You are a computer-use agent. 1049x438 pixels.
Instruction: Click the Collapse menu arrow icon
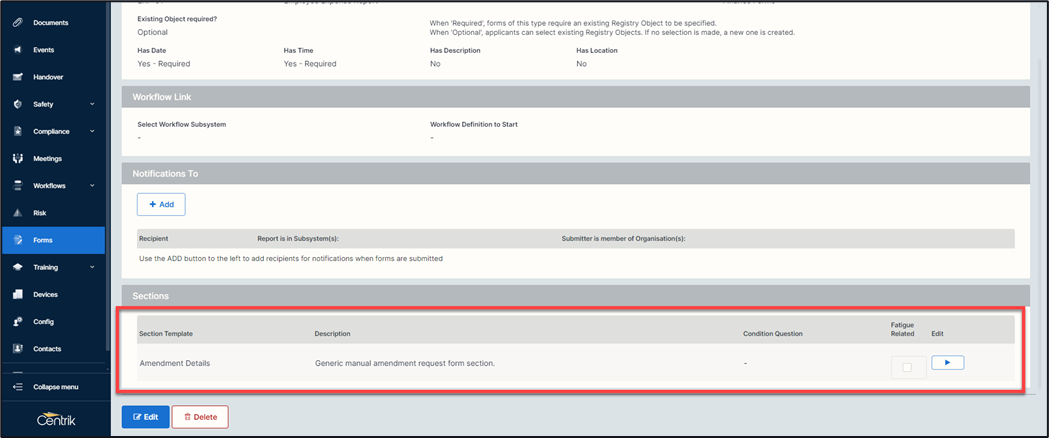coord(19,387)
